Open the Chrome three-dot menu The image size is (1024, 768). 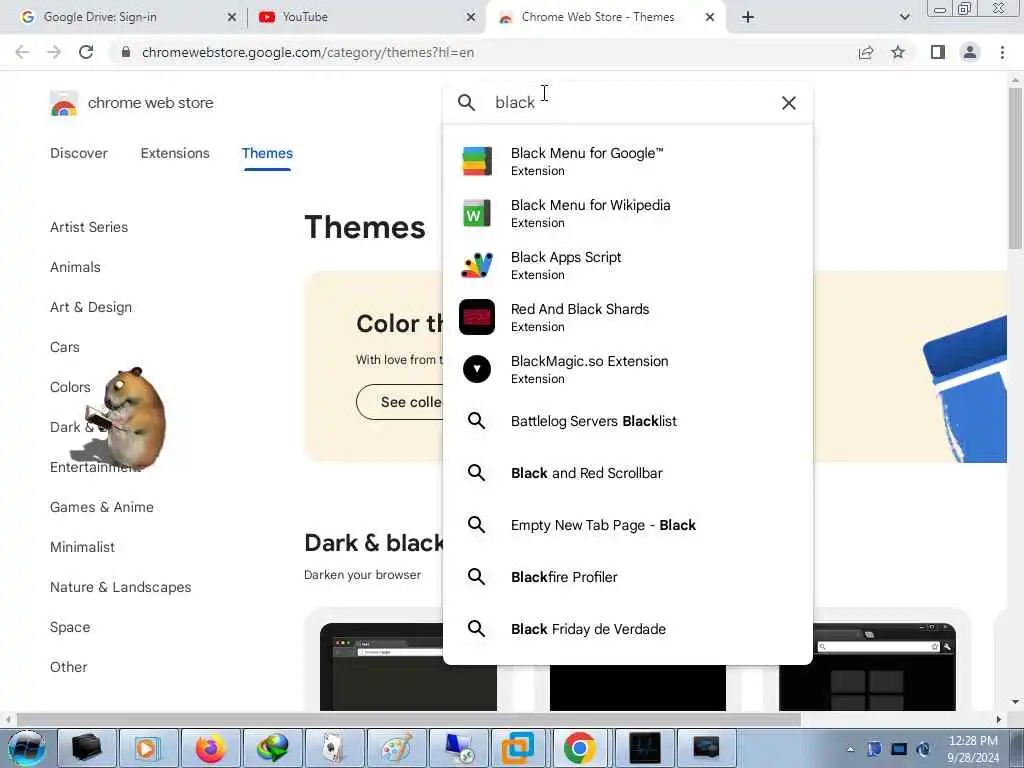[1002, 52]
